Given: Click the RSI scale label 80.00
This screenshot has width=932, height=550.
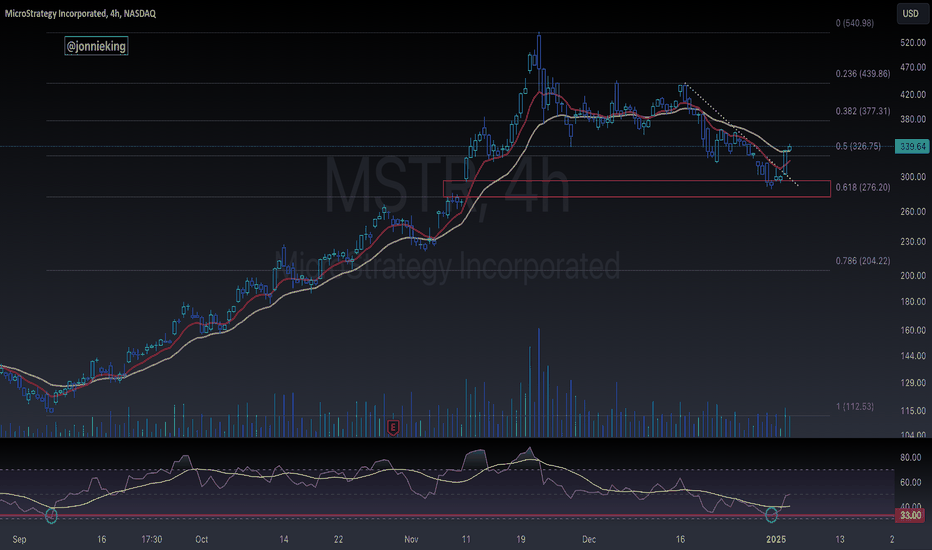Looking at the screenshot, I should tap(911, 458).
